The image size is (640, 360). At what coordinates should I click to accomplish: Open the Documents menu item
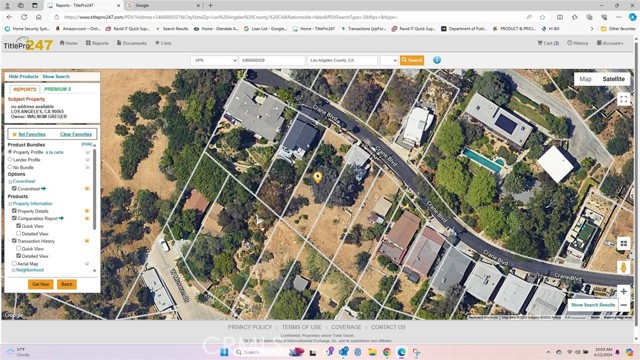131,43
